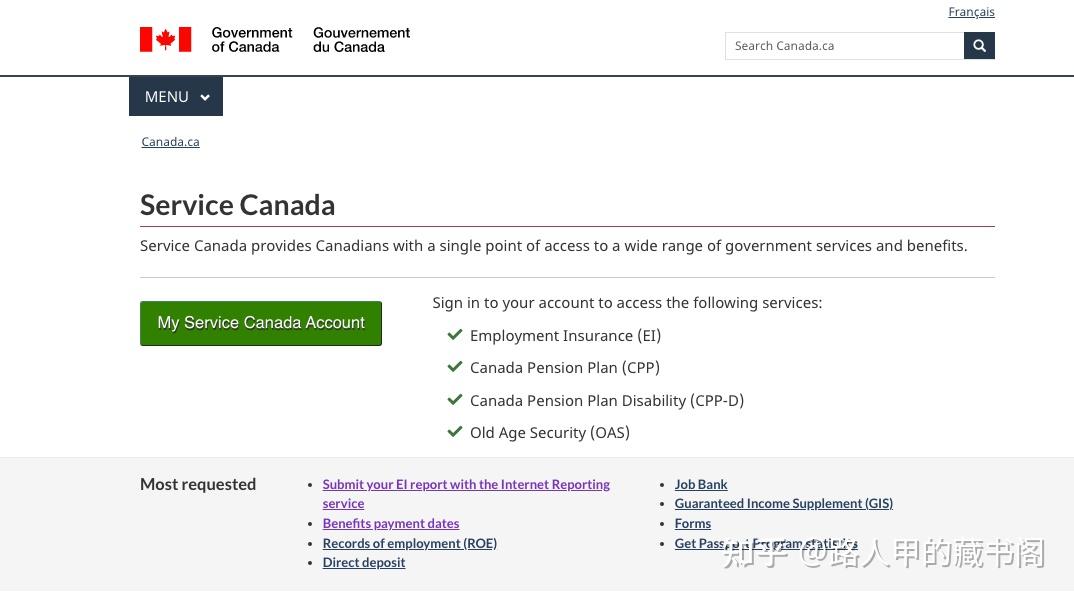Click the search magnifier icon button

(979, 46)
